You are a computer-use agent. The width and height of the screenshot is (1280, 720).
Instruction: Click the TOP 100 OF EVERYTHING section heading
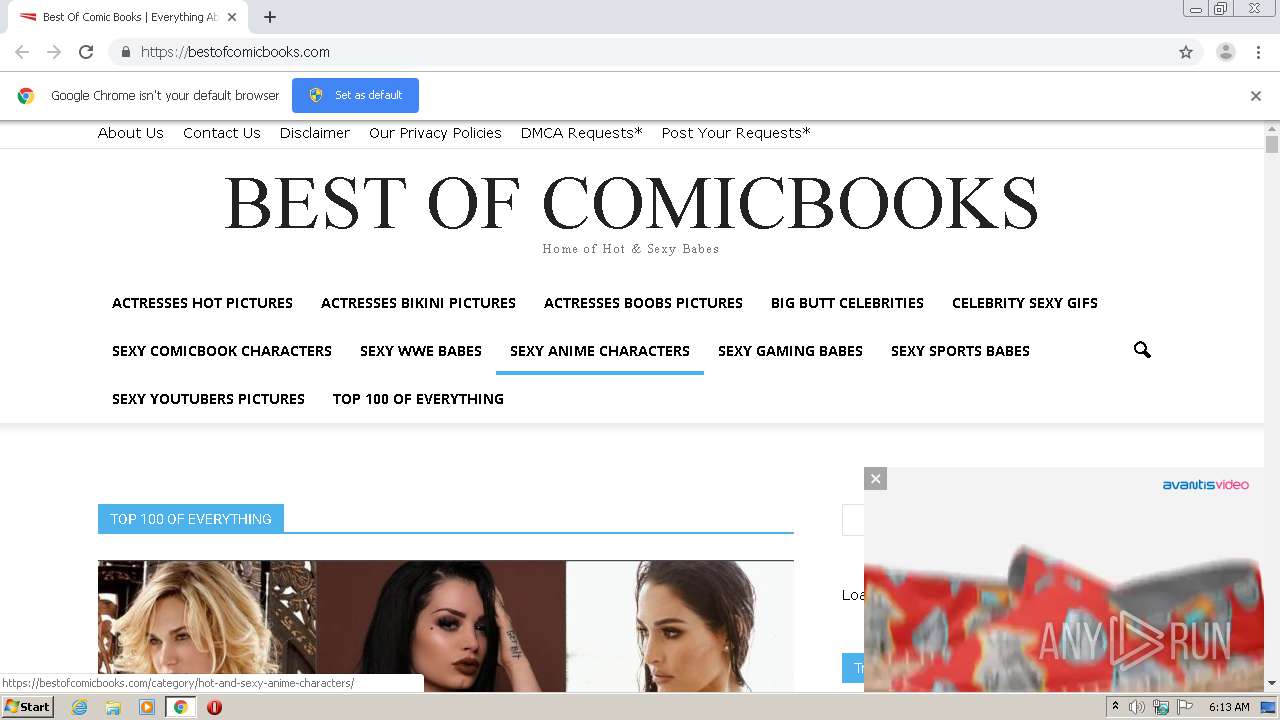coord(191,519)
